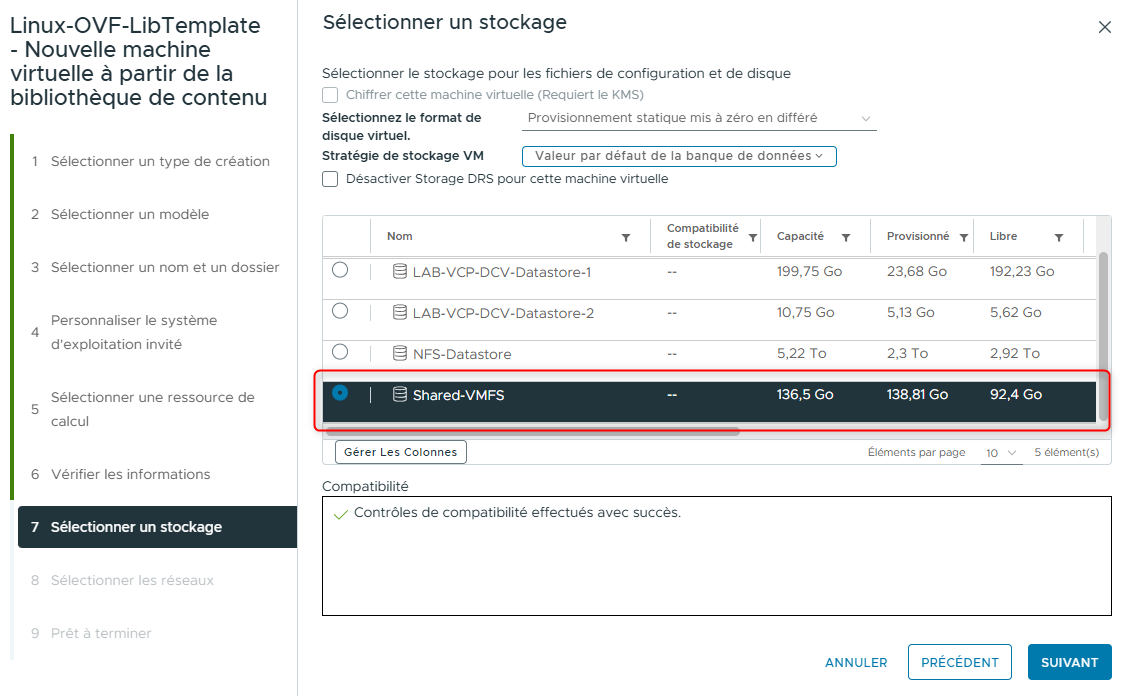Image resolution: width=1128 pixels, height=696 pixels.
Task: Select the NFS-Datastore row
Action: coord(500,352)
